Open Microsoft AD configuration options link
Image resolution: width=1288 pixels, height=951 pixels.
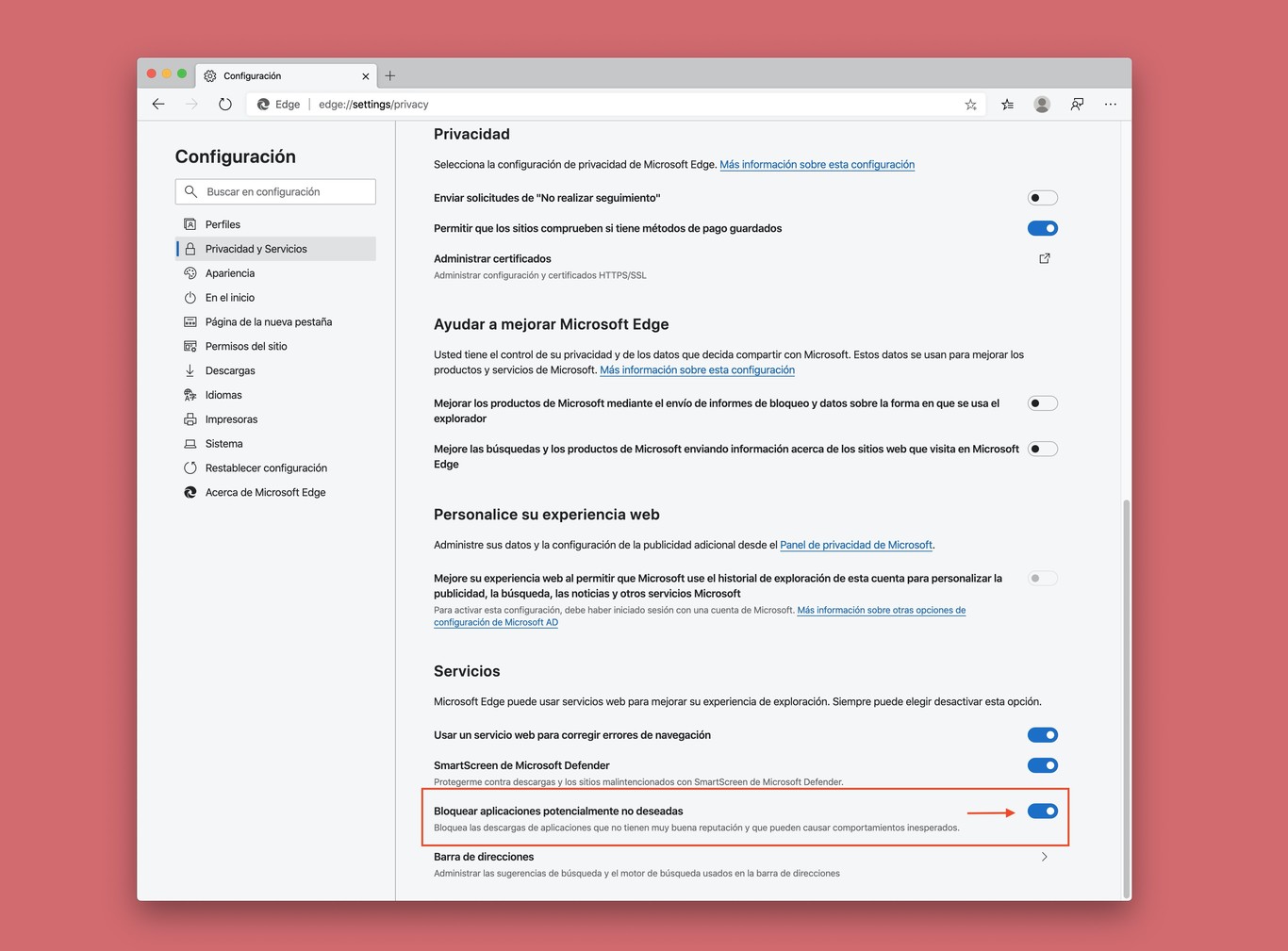coord(700,616)
